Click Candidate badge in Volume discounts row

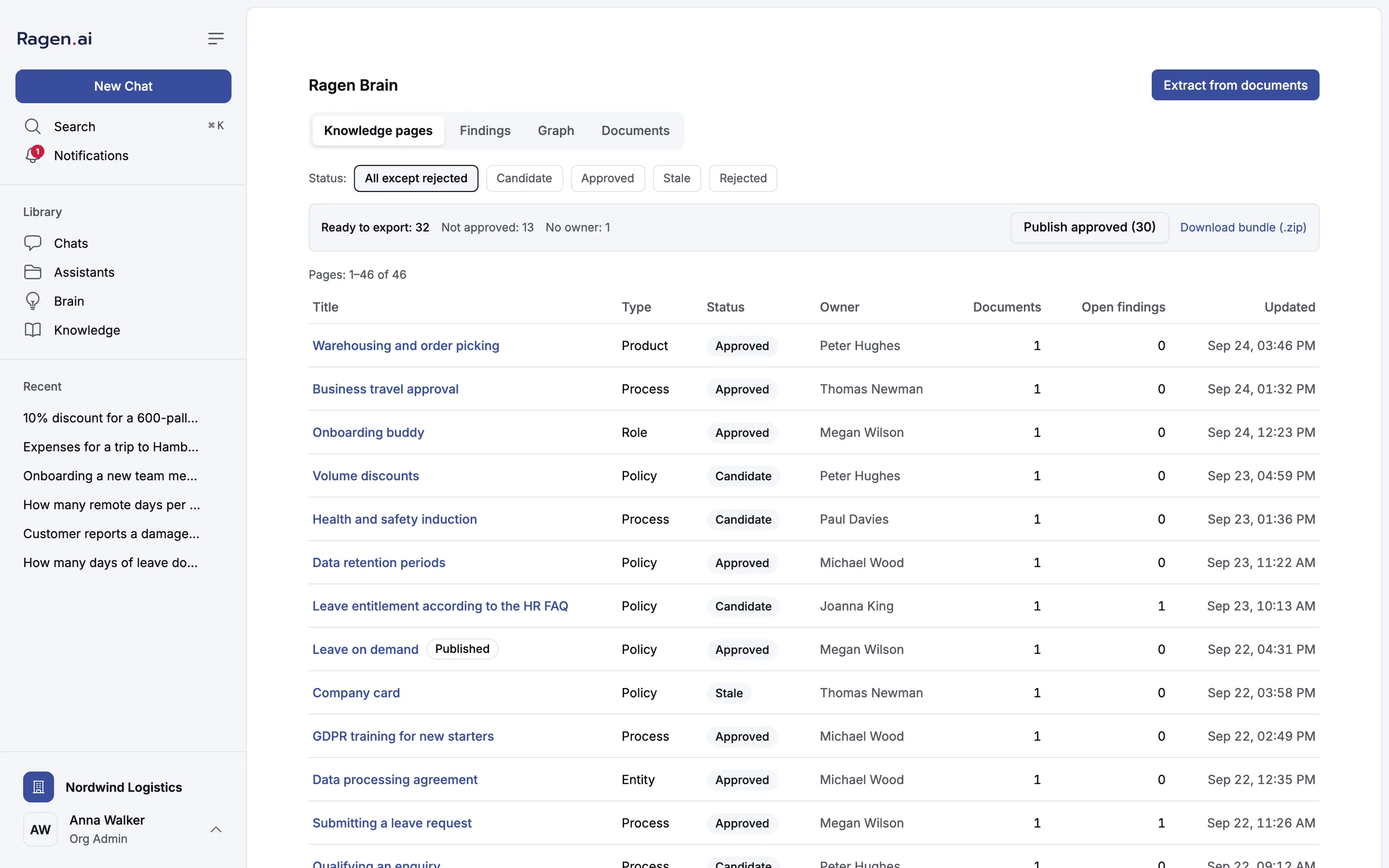point(743,476)
